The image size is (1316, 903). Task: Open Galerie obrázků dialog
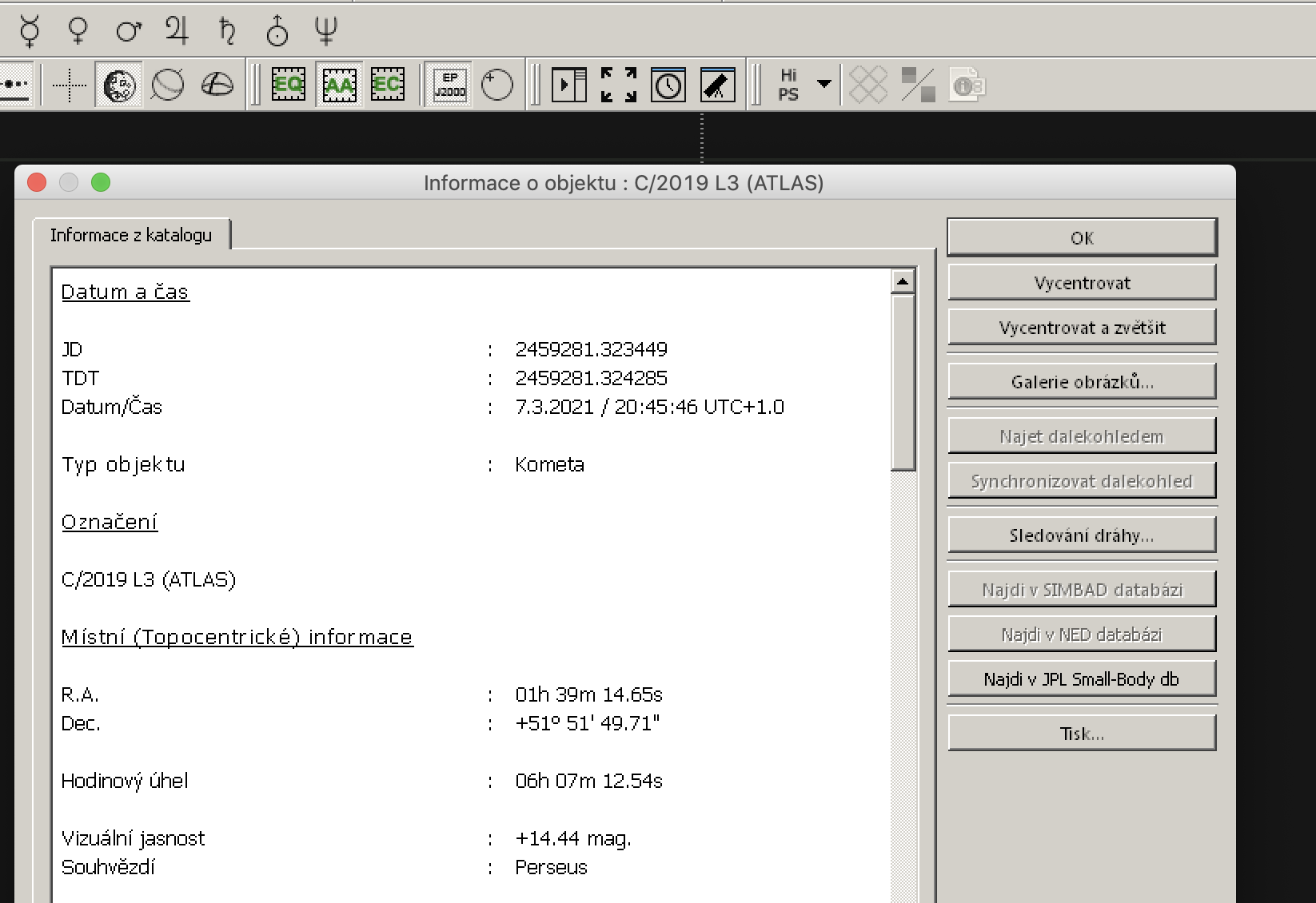pos(1082,382)
